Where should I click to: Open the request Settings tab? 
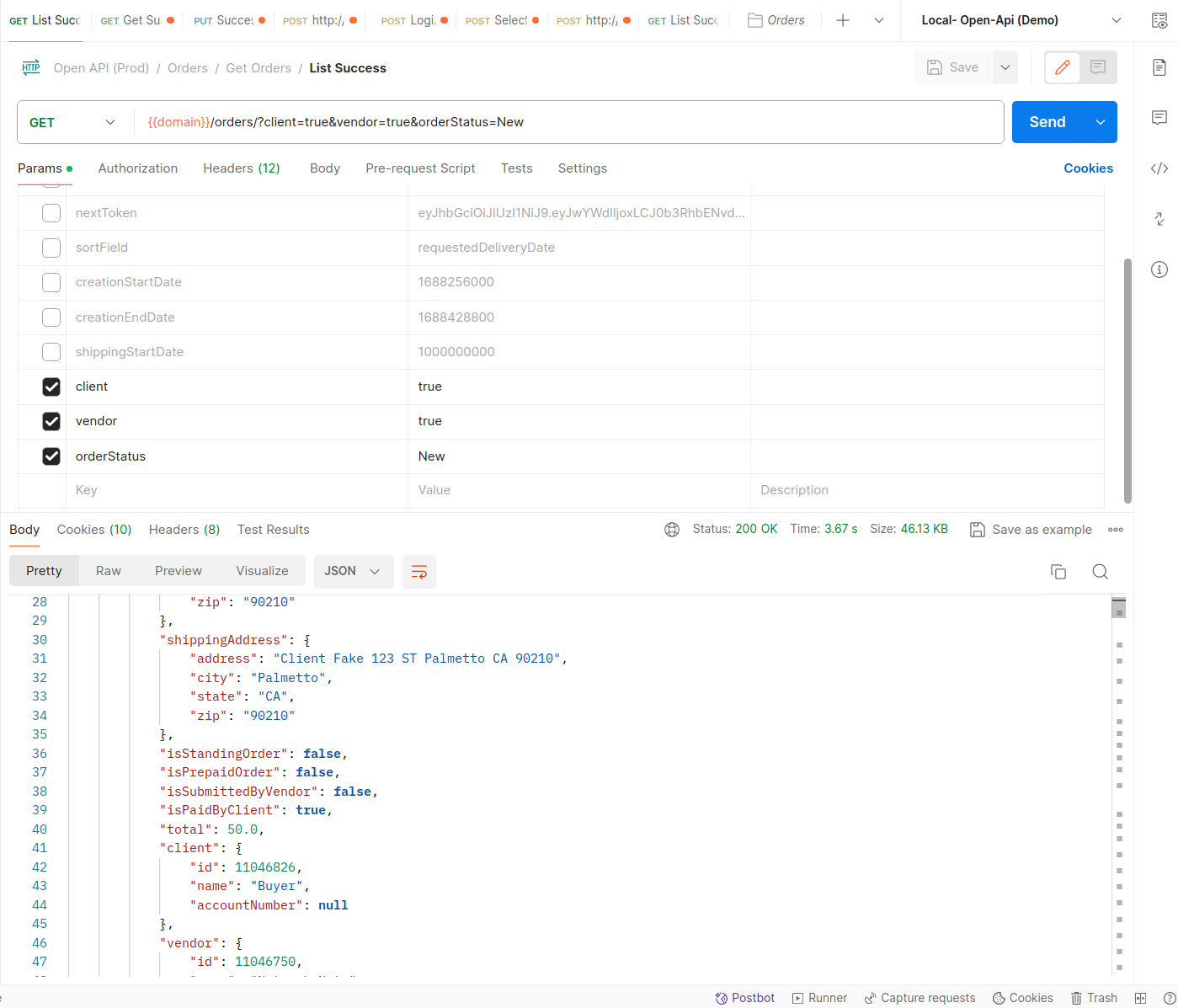[x=583, y=168]
